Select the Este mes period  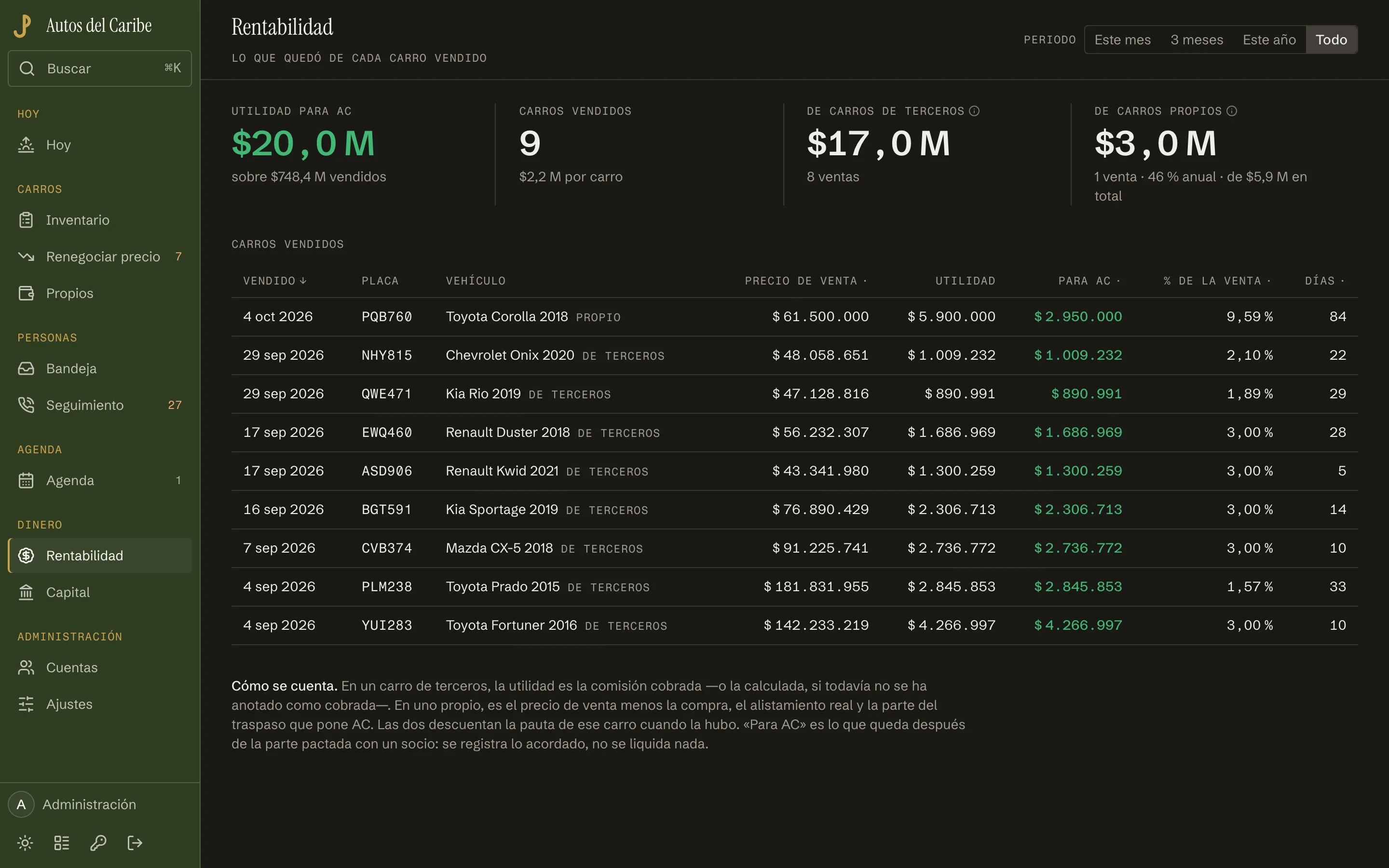pyautogui.click(x=1122, y=40)
